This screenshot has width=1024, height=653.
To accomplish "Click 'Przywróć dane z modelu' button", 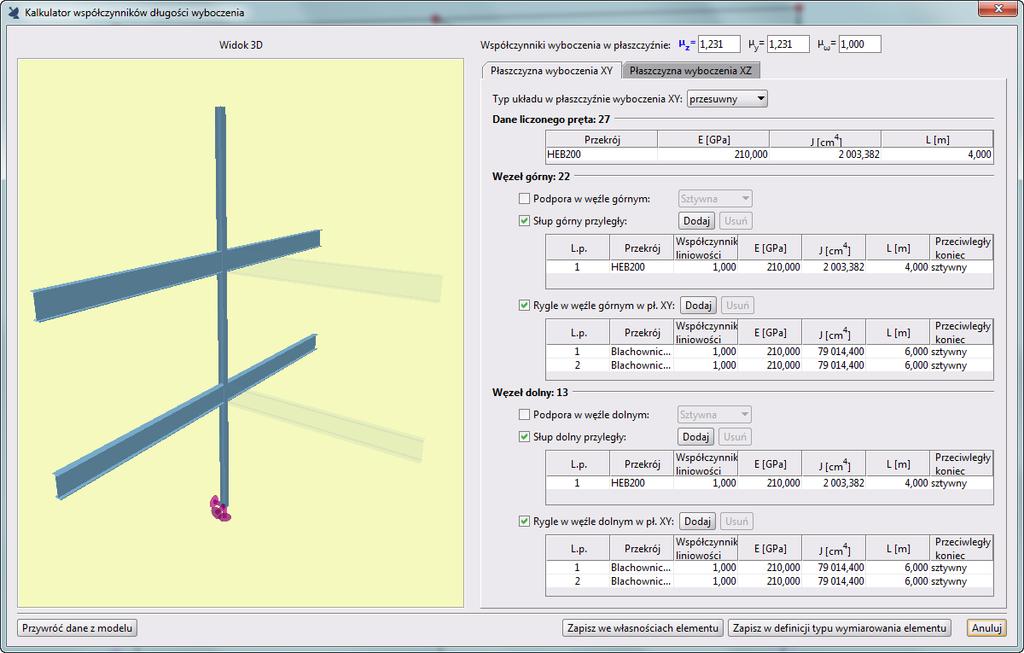I will [x=77, y=628].
